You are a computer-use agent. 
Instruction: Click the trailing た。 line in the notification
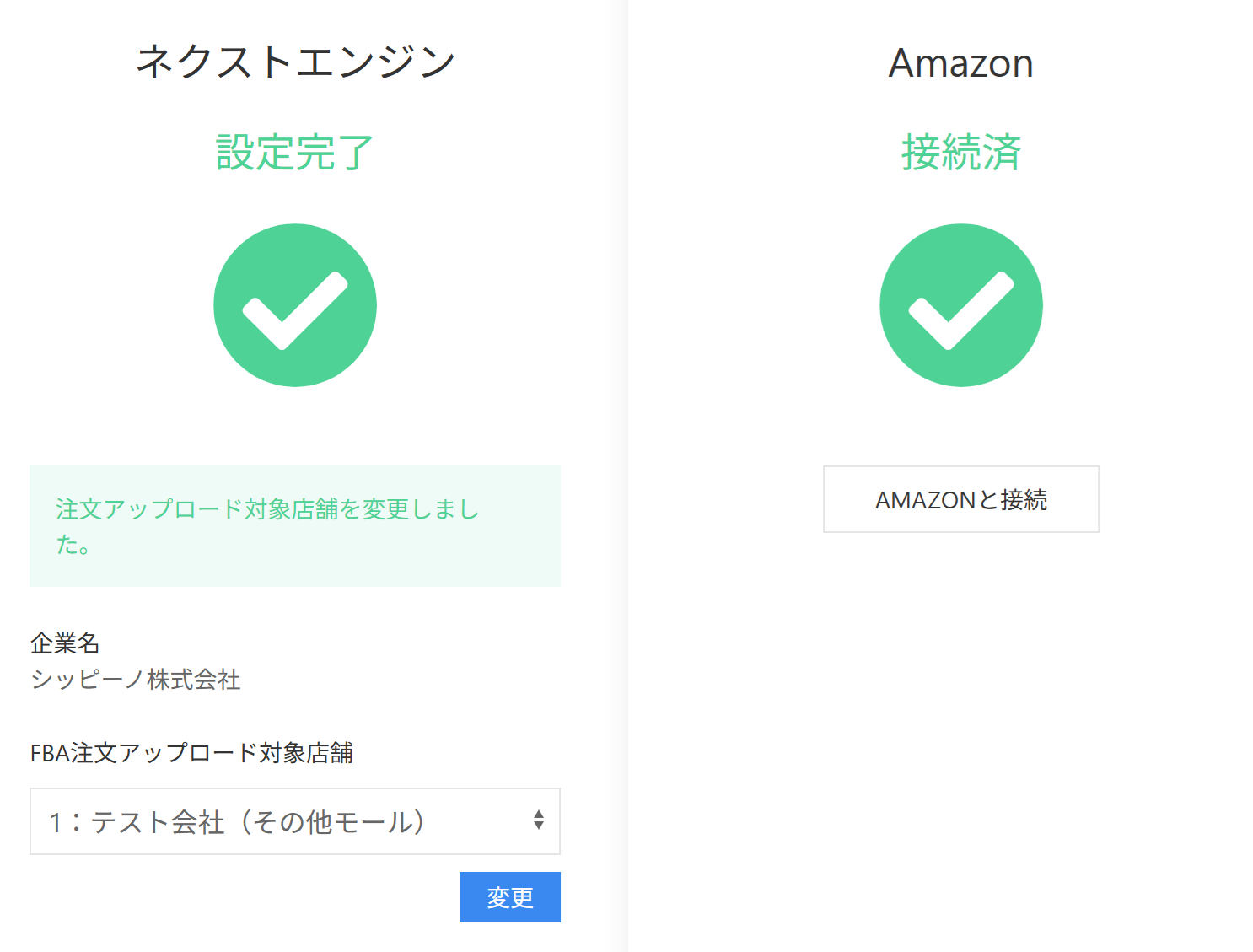(x=73, y=546)
